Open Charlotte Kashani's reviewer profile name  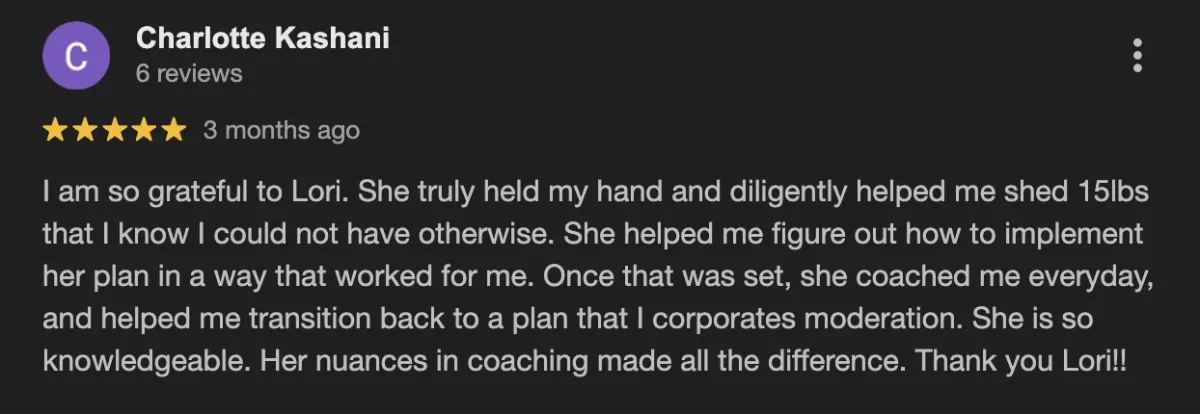tap(263, 39)
